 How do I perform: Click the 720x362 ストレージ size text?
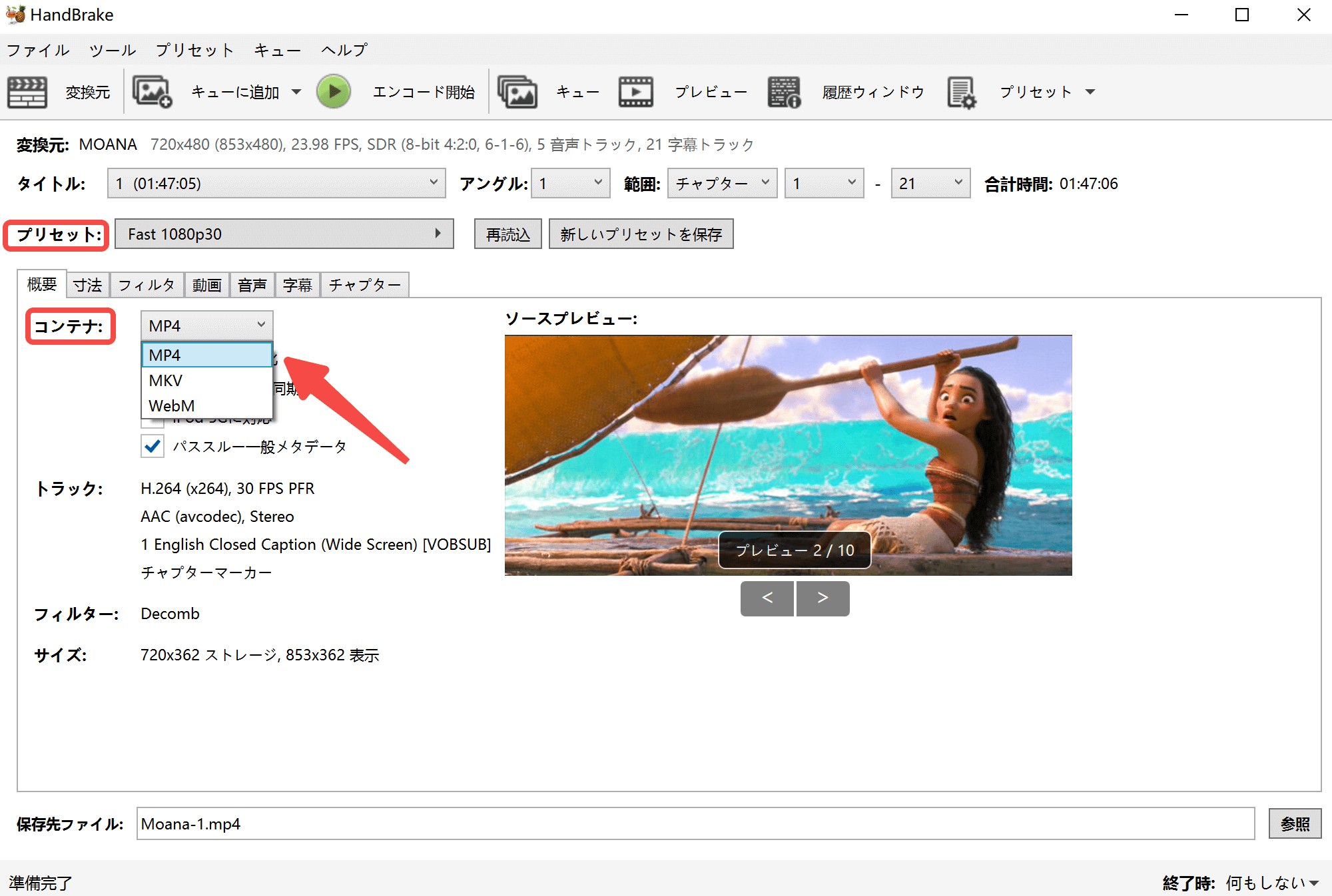click(x=260, y=655)
